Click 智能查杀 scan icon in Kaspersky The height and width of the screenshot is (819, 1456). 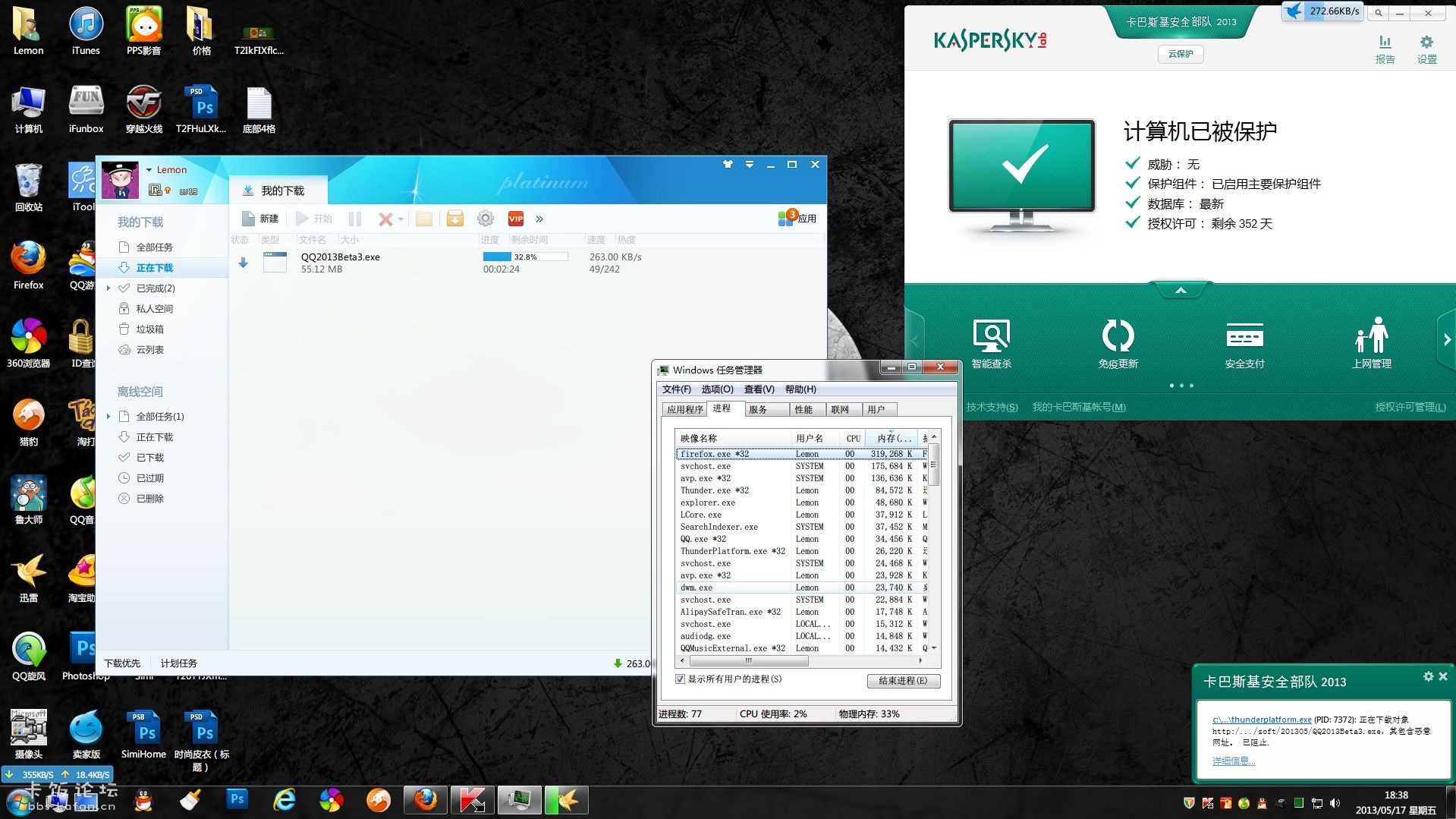[991, 344]
